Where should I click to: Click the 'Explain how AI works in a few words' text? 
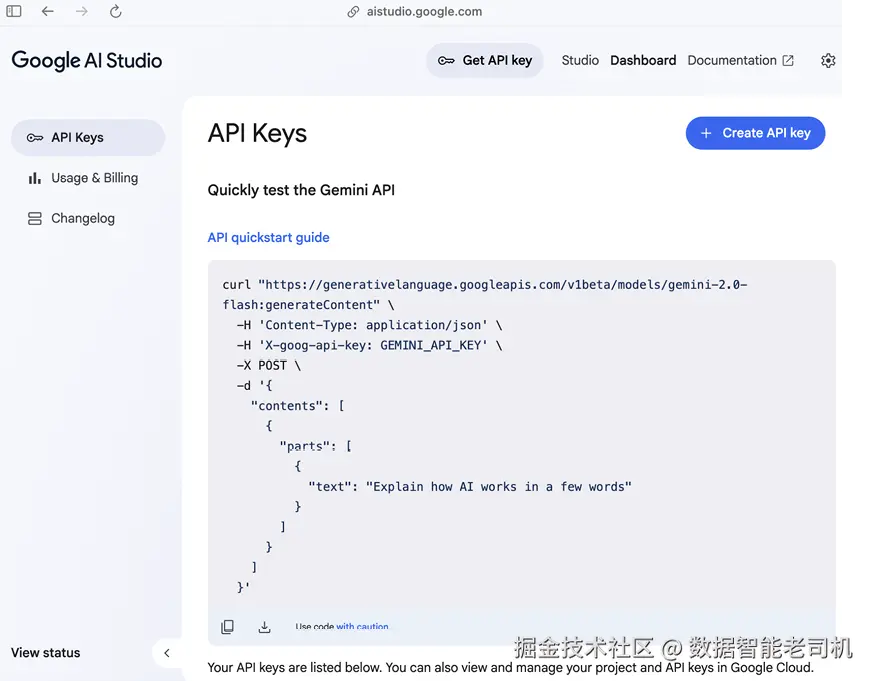[499, 487]
